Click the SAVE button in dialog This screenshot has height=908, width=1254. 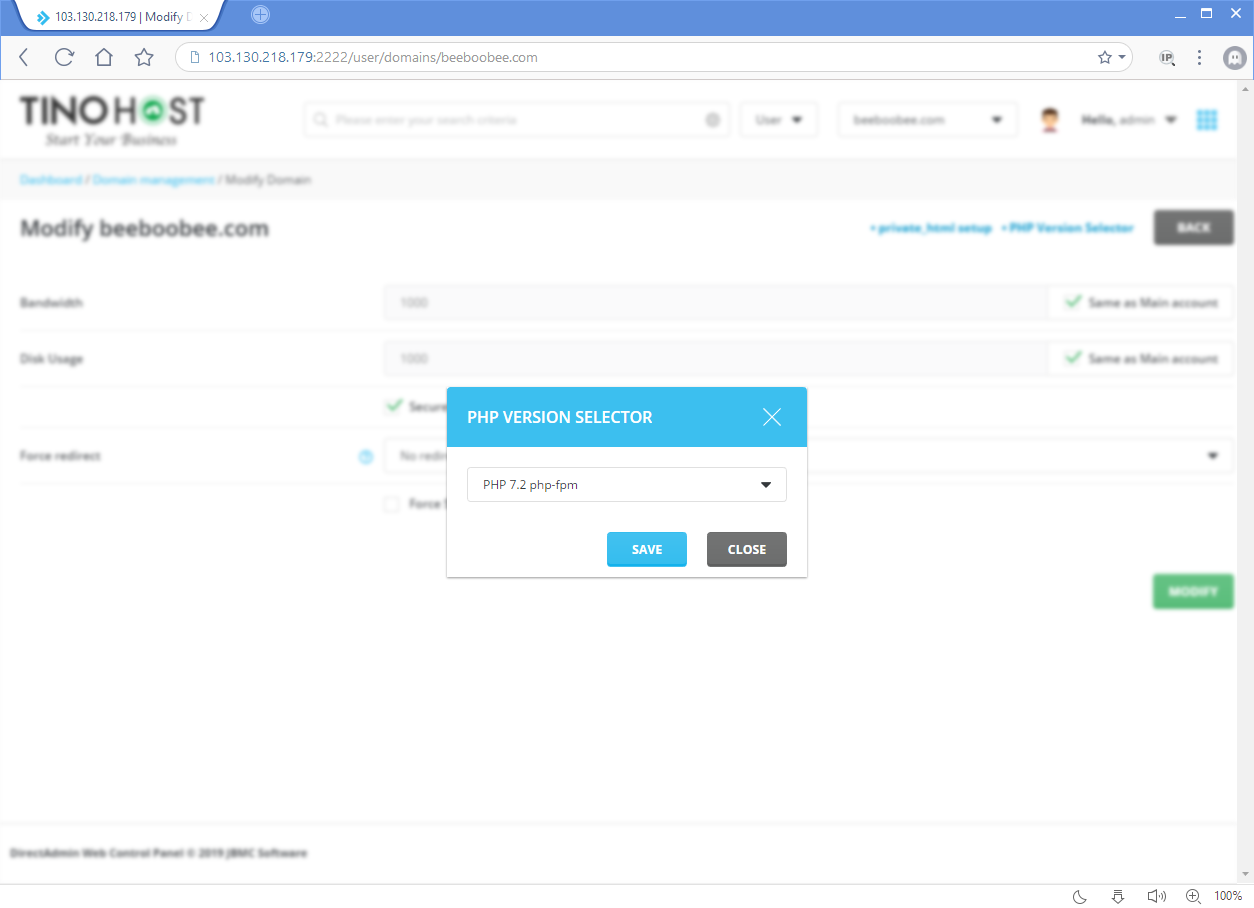tap(646, 549)
